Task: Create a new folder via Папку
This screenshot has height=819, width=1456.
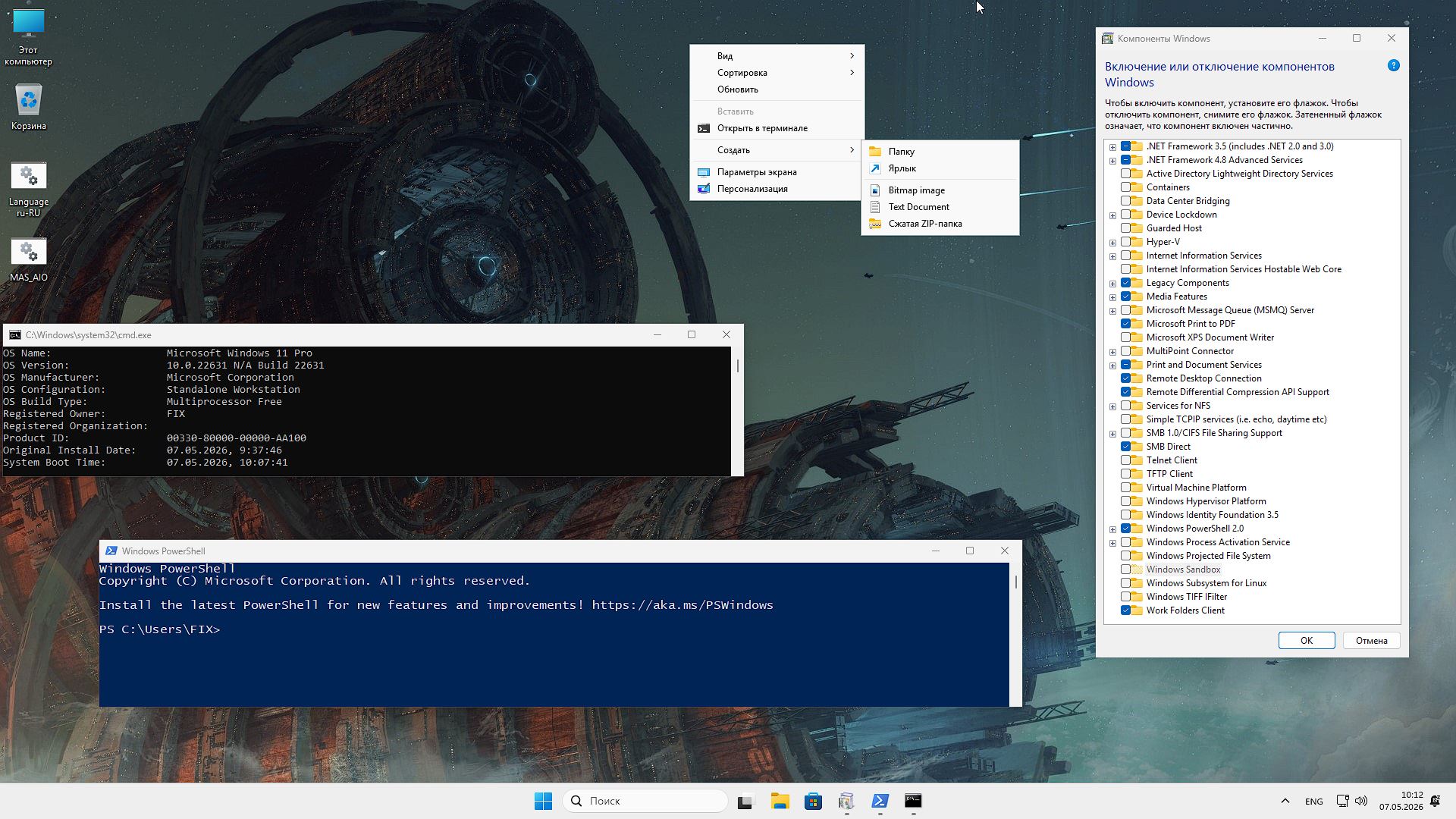Action: pyautogui.click(x=940, y=152)
